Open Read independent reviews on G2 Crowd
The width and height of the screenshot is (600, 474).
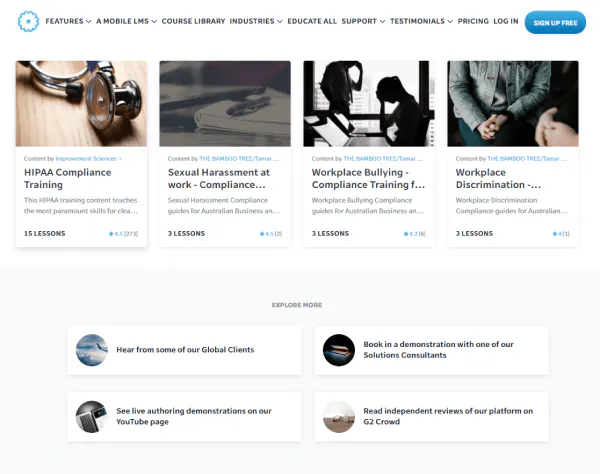point(448,416)
